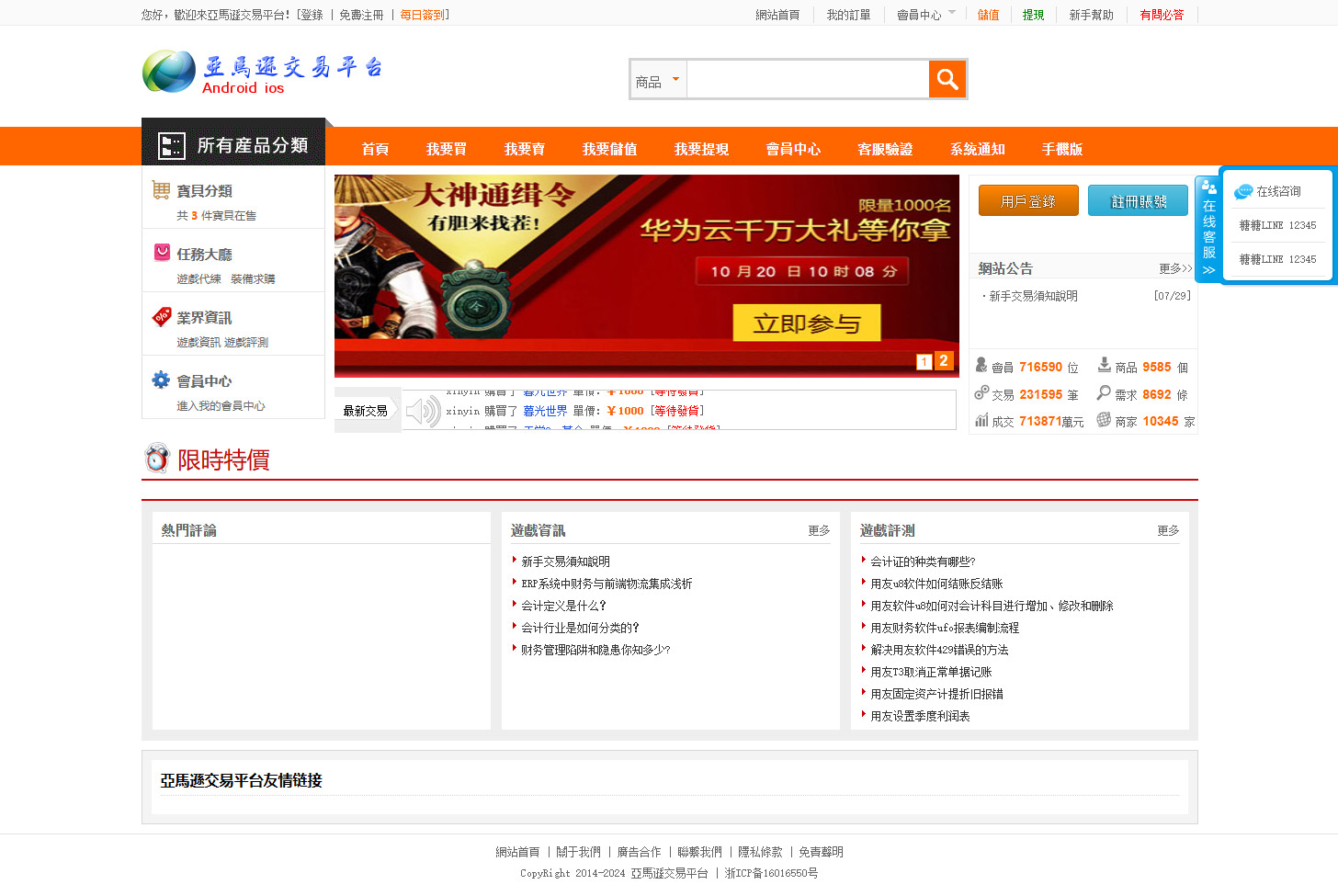Open the 客服驗證 navigation tab
Image resolution: width=1338 pixels, height=896 pixels.
884,149
